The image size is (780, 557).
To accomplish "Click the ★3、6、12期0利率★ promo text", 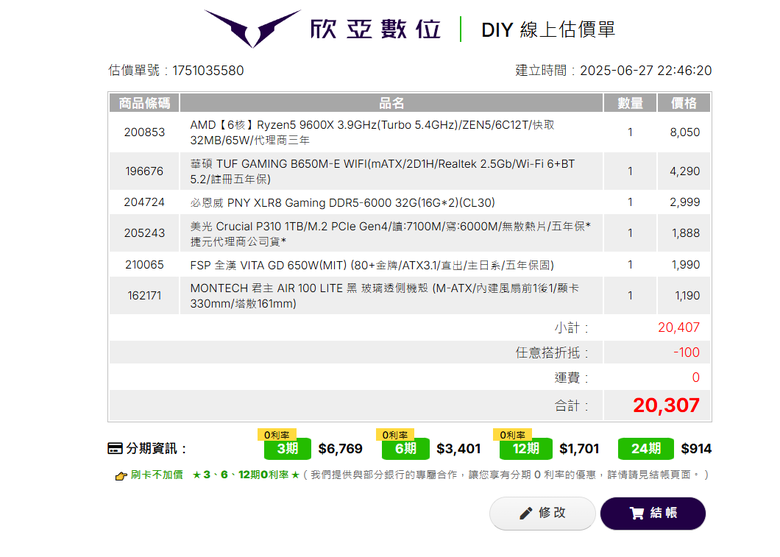I will [246, 475].
